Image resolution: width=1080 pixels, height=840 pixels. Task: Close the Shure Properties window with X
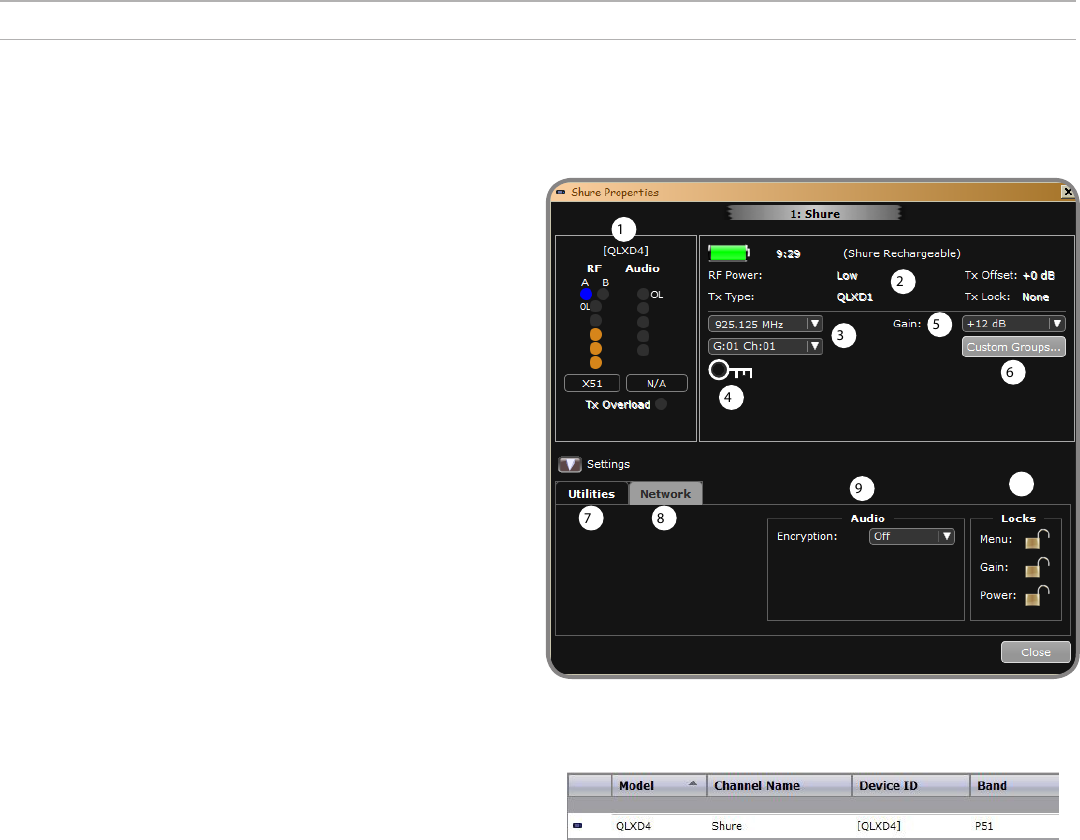click(1068, 192)
